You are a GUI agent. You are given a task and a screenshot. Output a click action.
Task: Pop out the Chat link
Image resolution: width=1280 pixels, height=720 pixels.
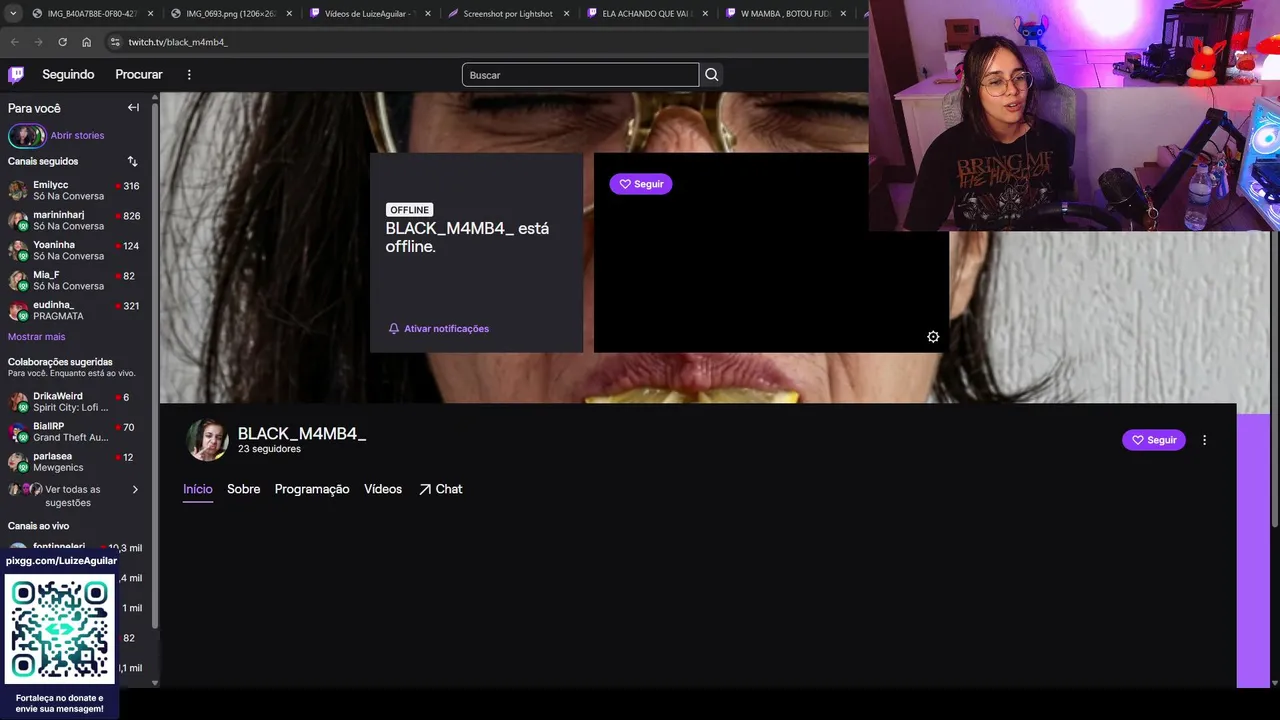point(440,489)
